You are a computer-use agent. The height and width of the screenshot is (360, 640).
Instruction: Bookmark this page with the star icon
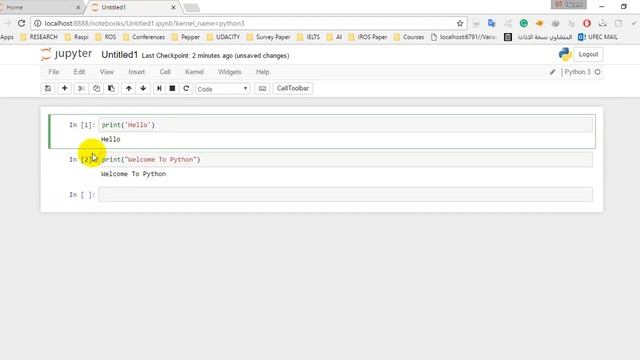click(460, 23)
